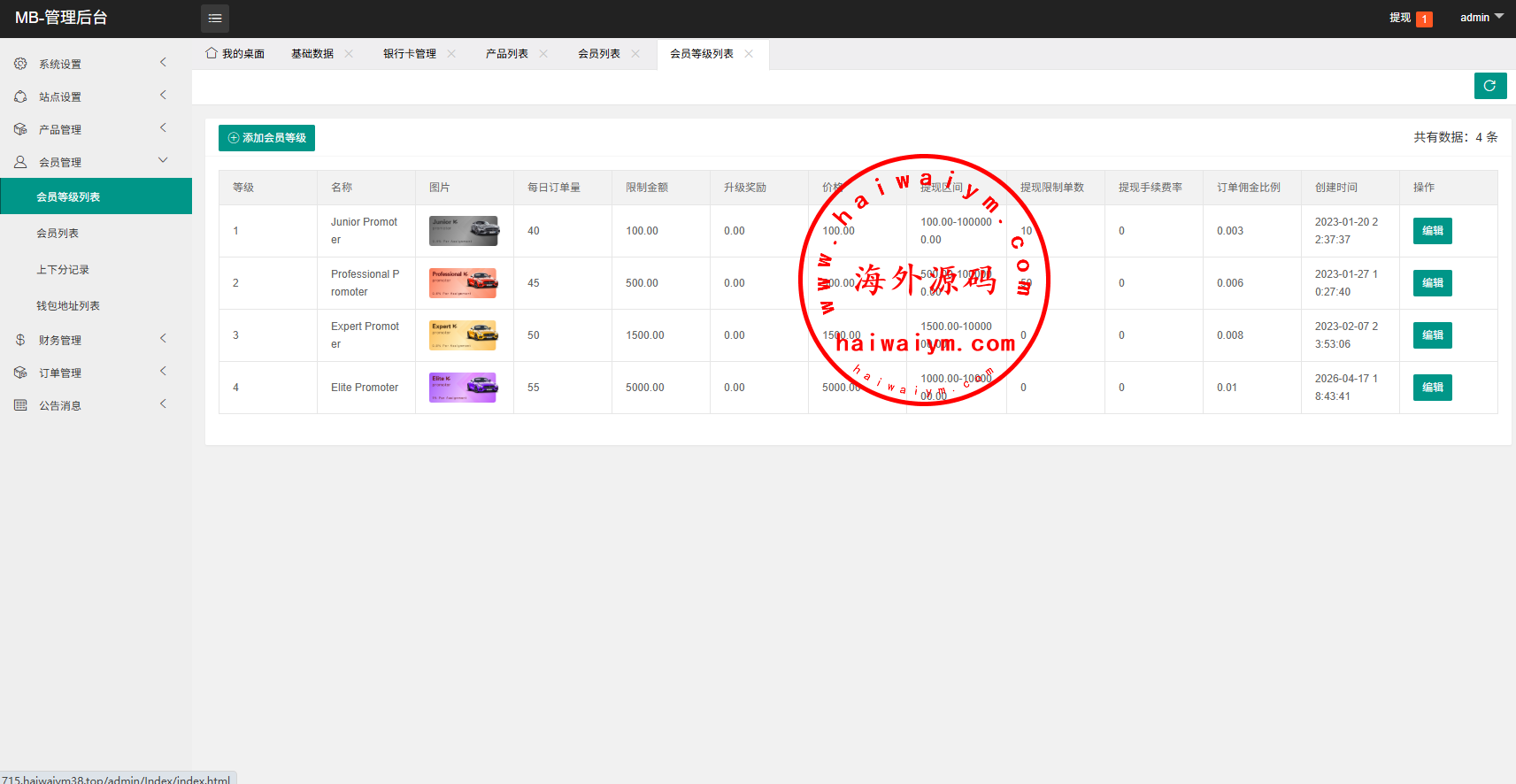Close the 会员等级列表 tab

pyautogui.click(x=749, y=54)
